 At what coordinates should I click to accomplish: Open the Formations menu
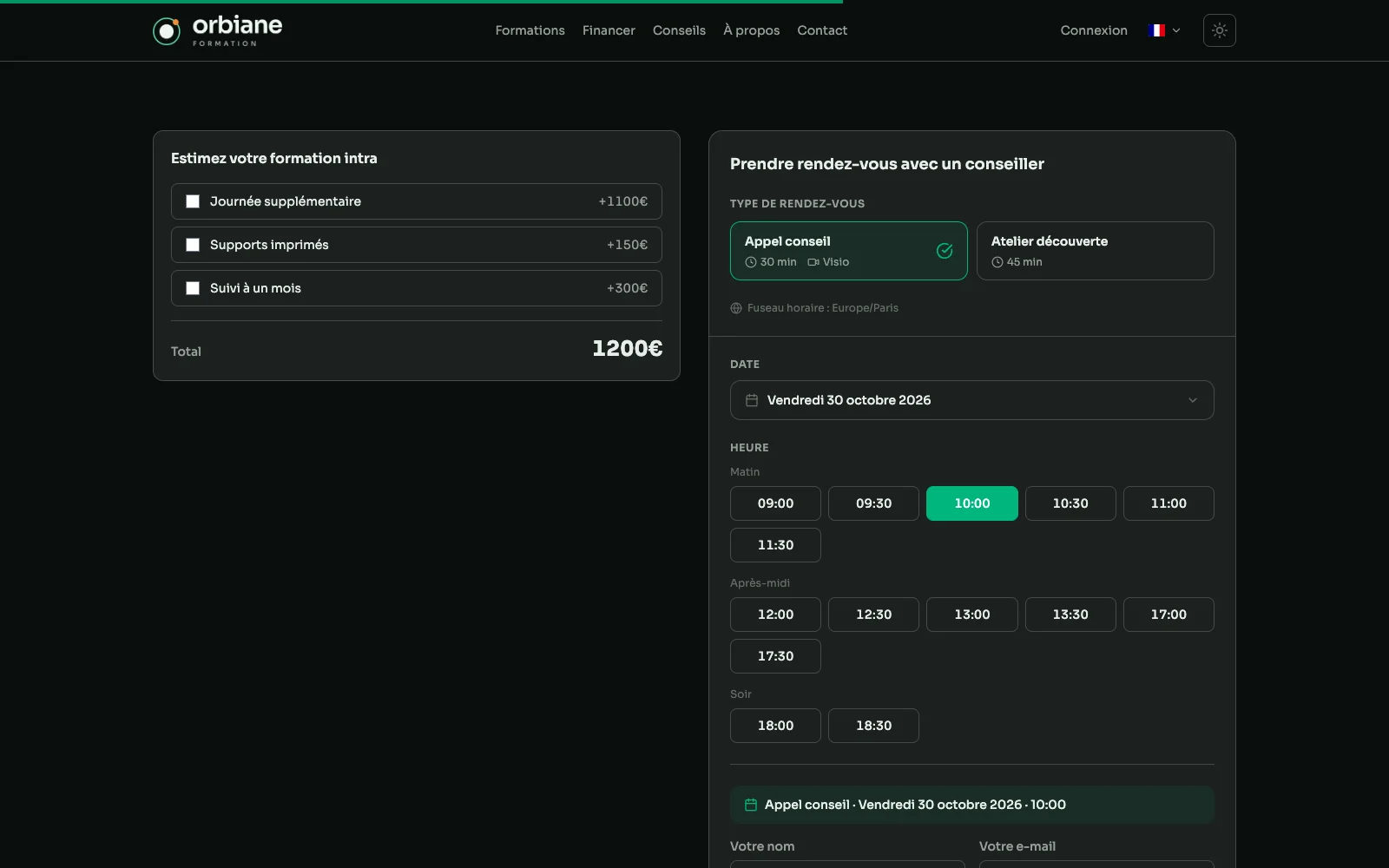pyautogui.click(x=530, y=30)
